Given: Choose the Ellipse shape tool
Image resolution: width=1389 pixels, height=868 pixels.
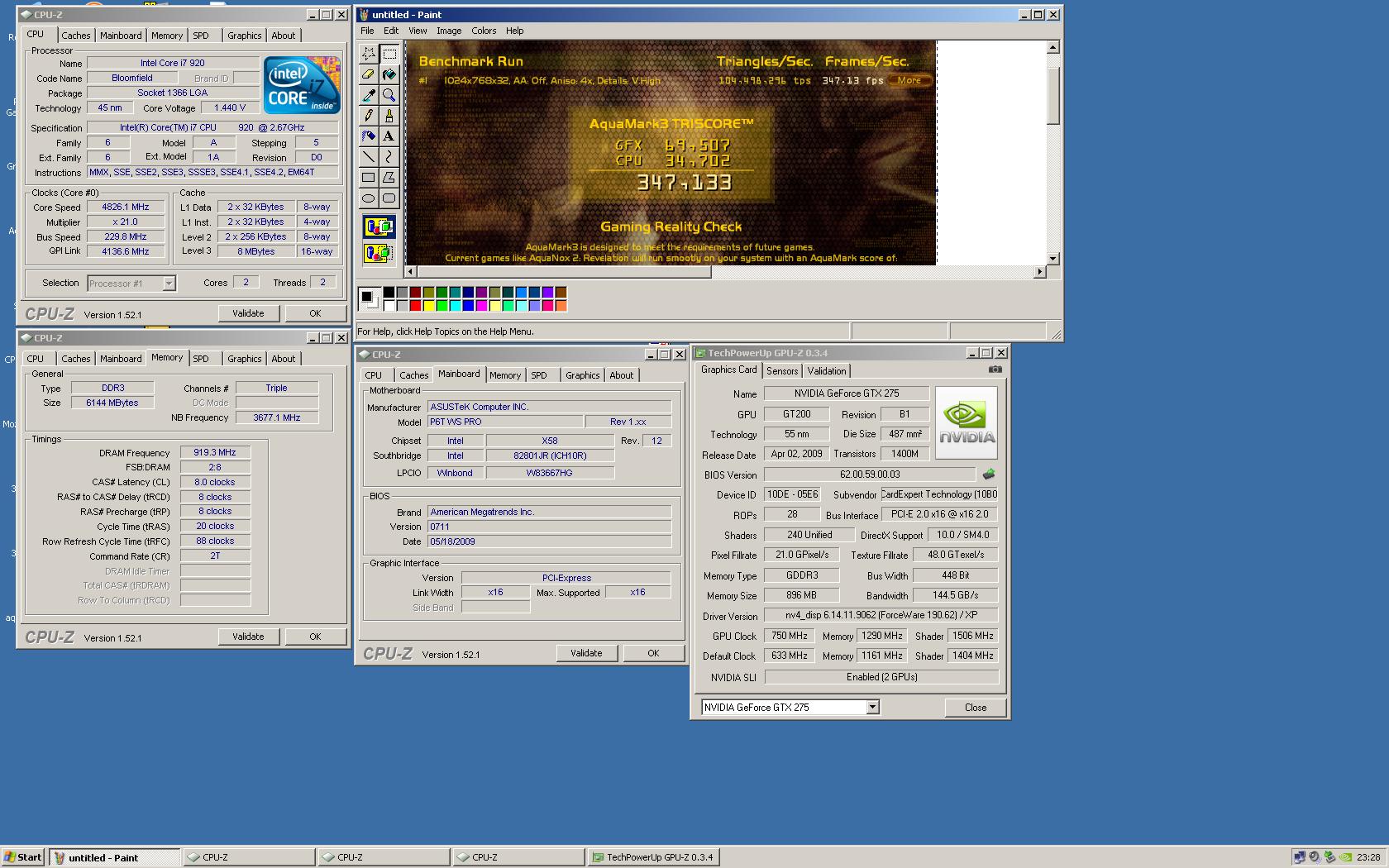Looking at the screenshot, I should (x=369, y=198).
